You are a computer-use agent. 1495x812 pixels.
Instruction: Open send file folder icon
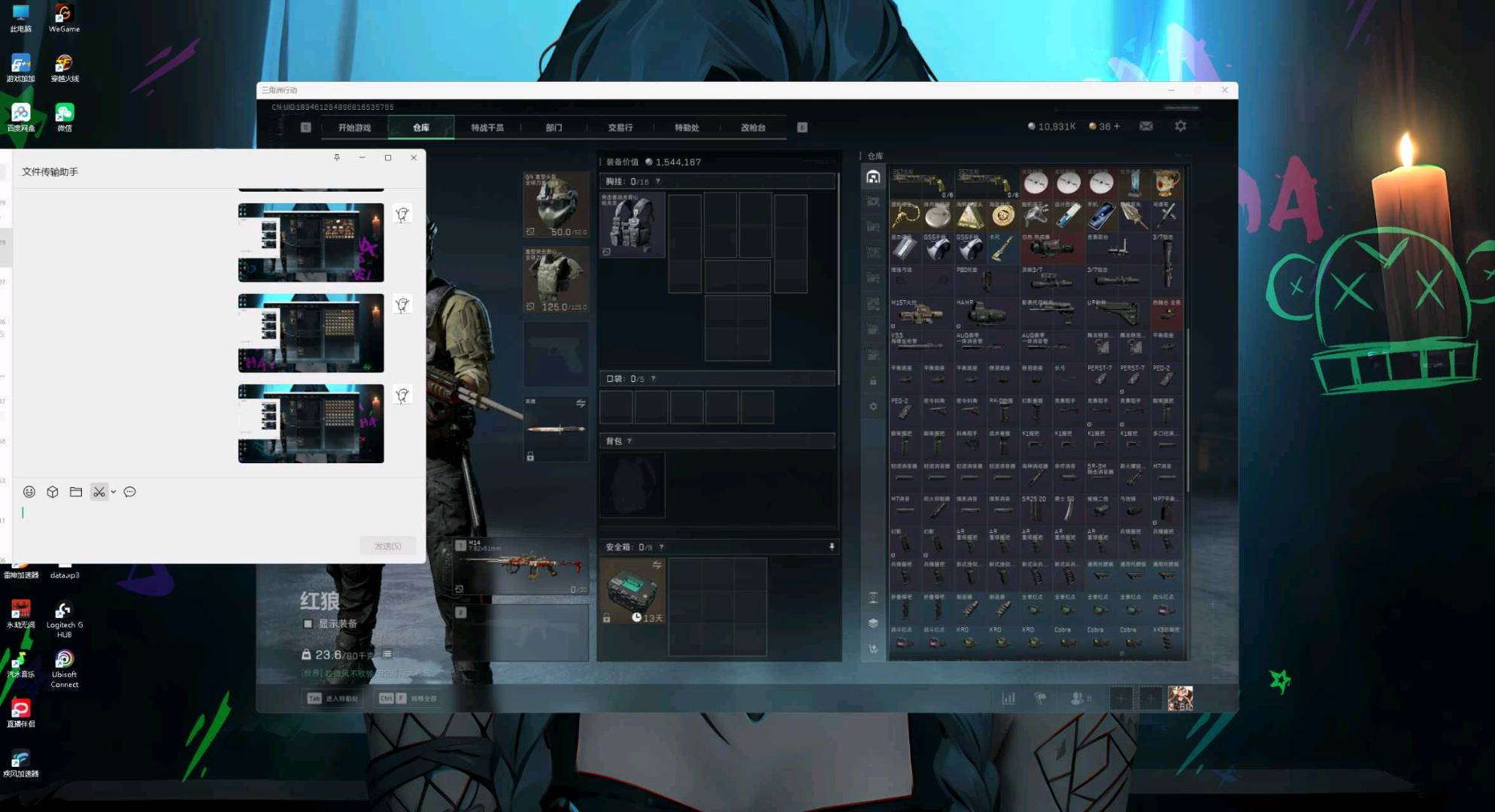click(76, 492)
